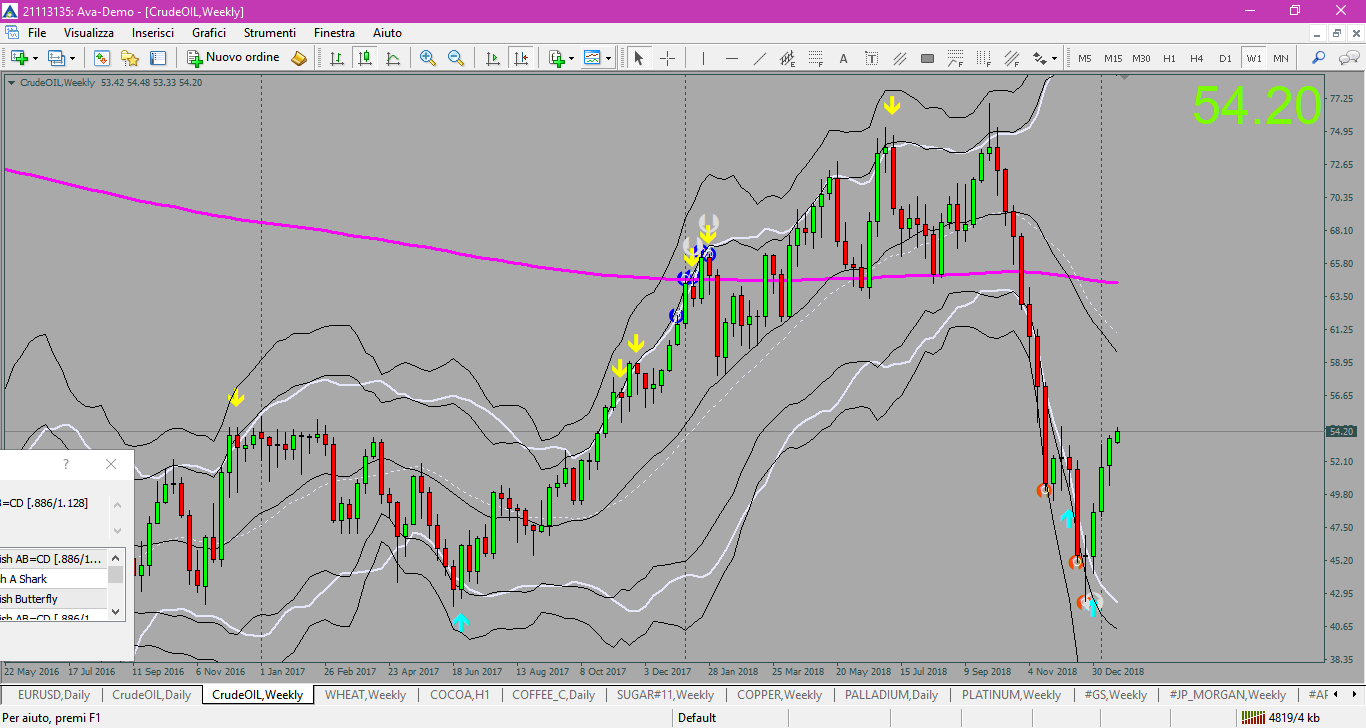Expand the arrows objects dropdown
Viewport: 1366px width, 728px height.
(x=1055, y=58)
